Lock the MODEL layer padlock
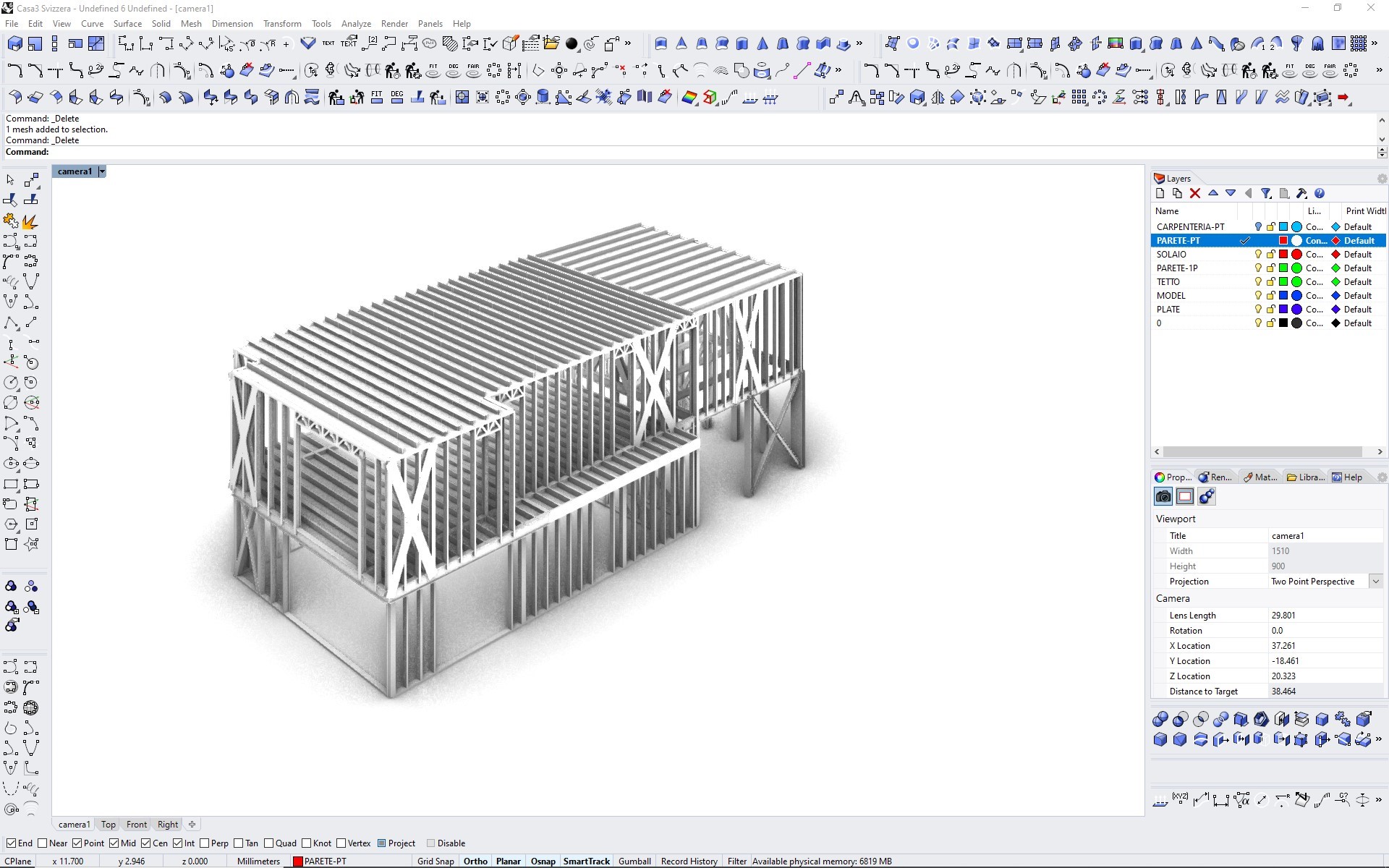This screenshot has width=1389, height=868. point(1270,296)
